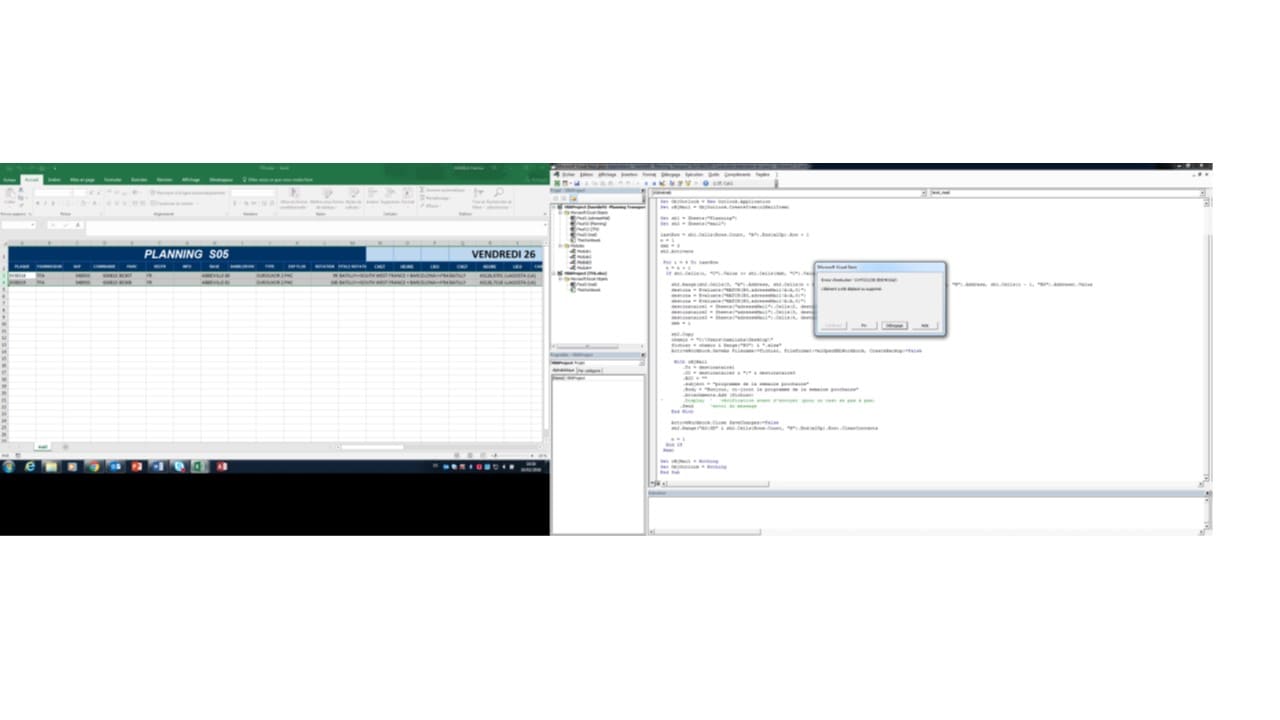Switch to Page Layout view in Excel status bar
Image resolution: width=1280 pixels, height=720 pixels.
click(x=468, y=456)
